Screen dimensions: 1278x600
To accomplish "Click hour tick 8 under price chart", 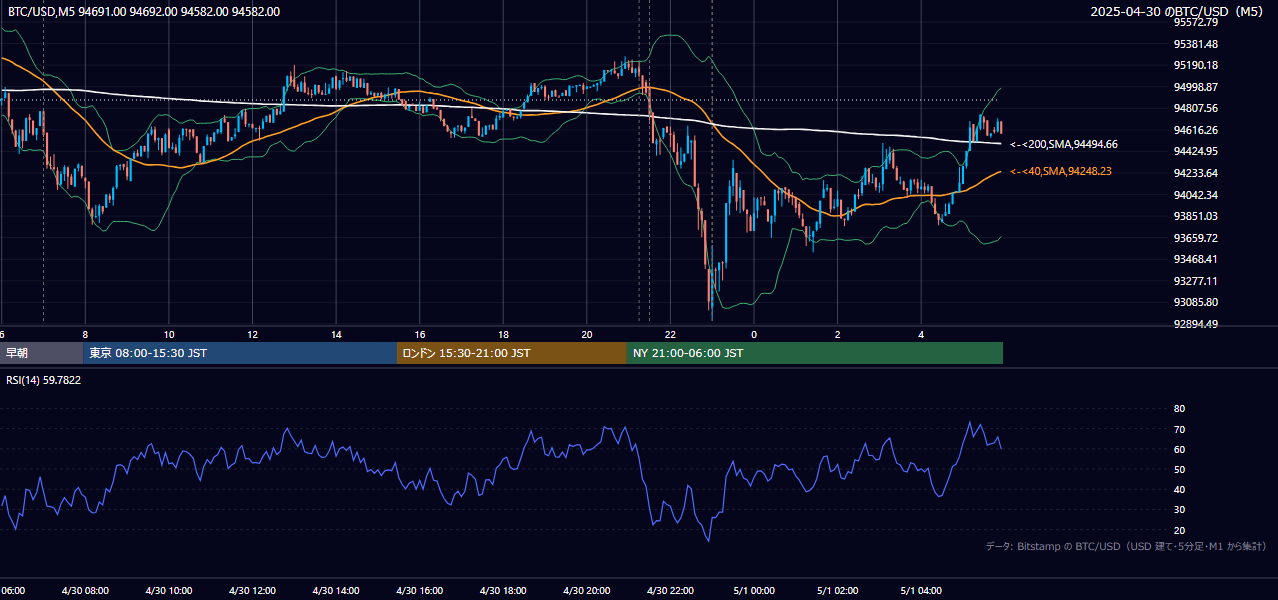I will click(86, 334).
